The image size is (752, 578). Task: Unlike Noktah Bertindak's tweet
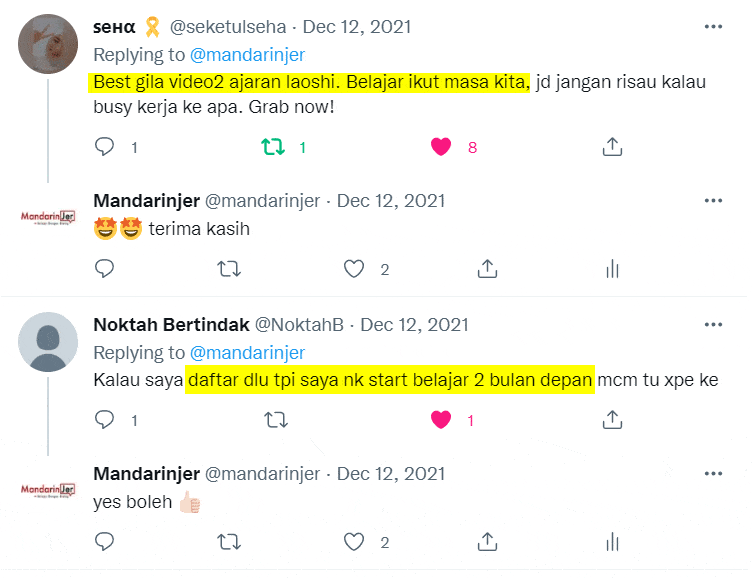tap(441, 421)
